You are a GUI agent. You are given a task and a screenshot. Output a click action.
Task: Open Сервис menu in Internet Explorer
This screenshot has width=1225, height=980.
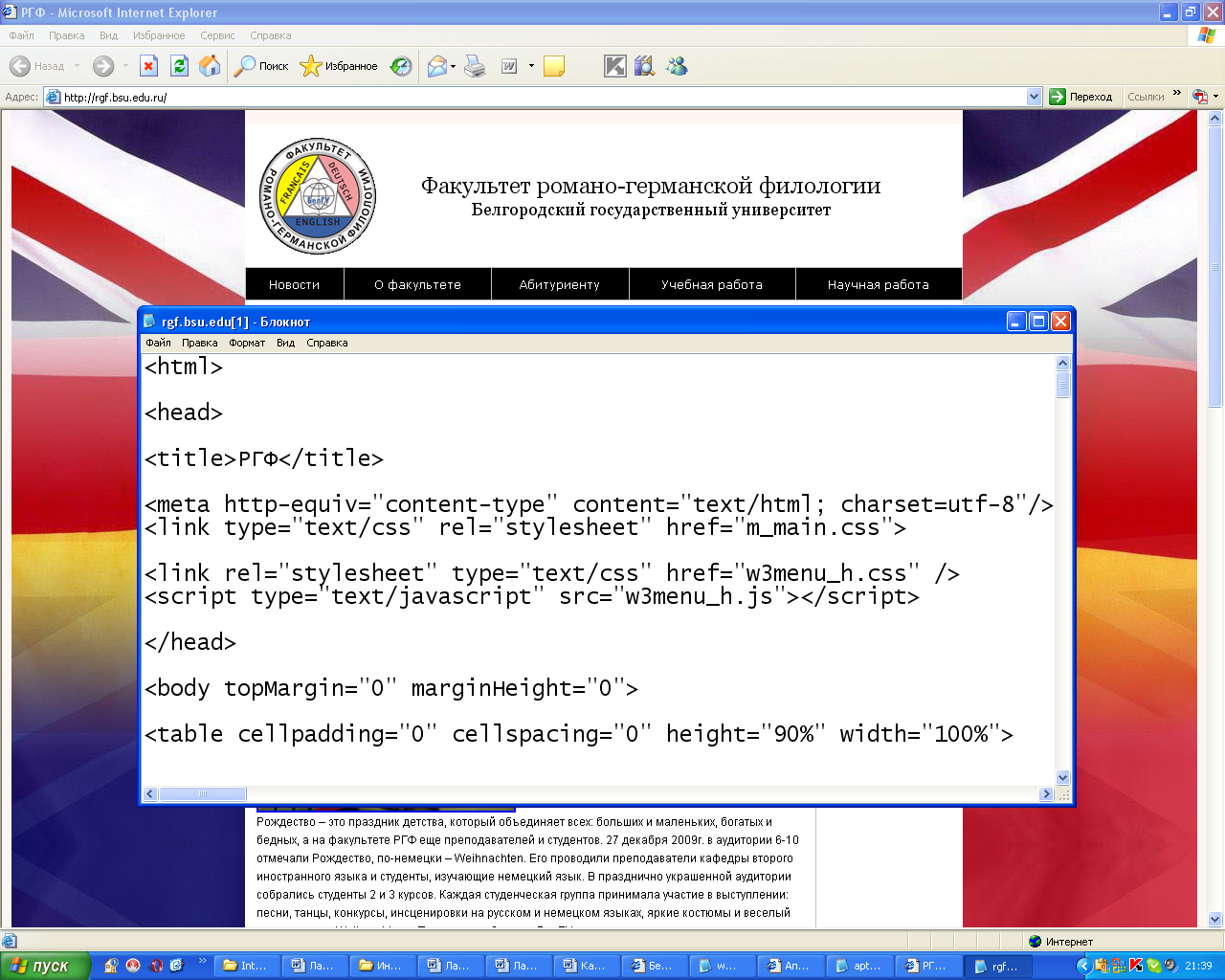(x=217, y=35)
